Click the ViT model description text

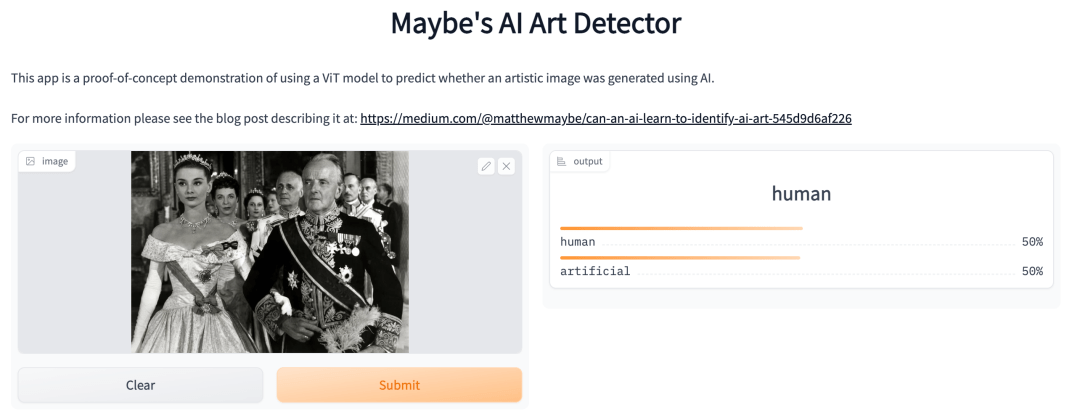[363, 79]
